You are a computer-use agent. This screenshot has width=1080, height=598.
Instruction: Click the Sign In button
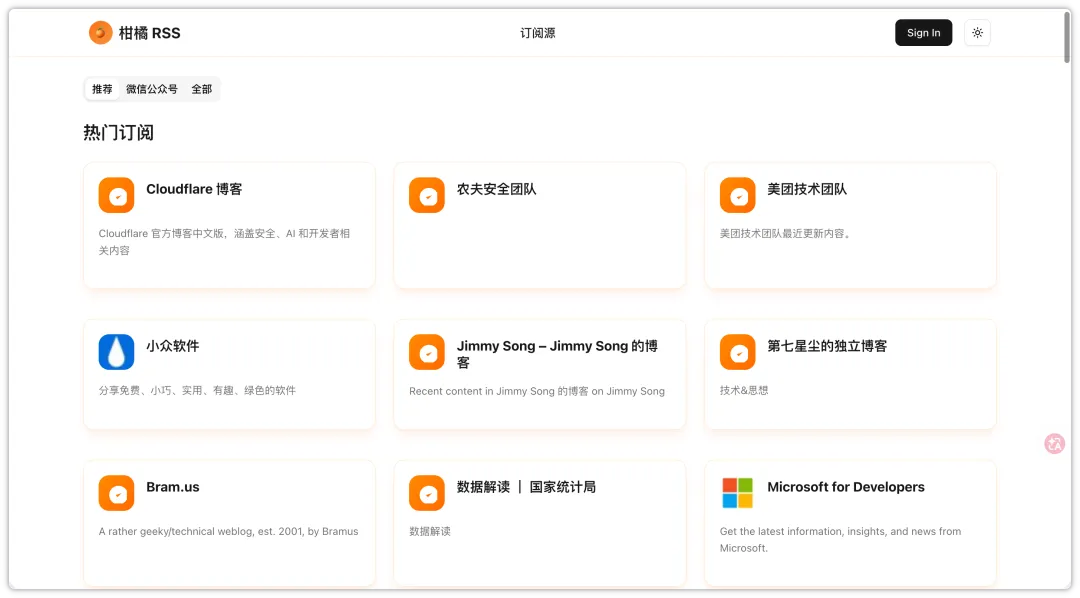(x=923, y=32)
